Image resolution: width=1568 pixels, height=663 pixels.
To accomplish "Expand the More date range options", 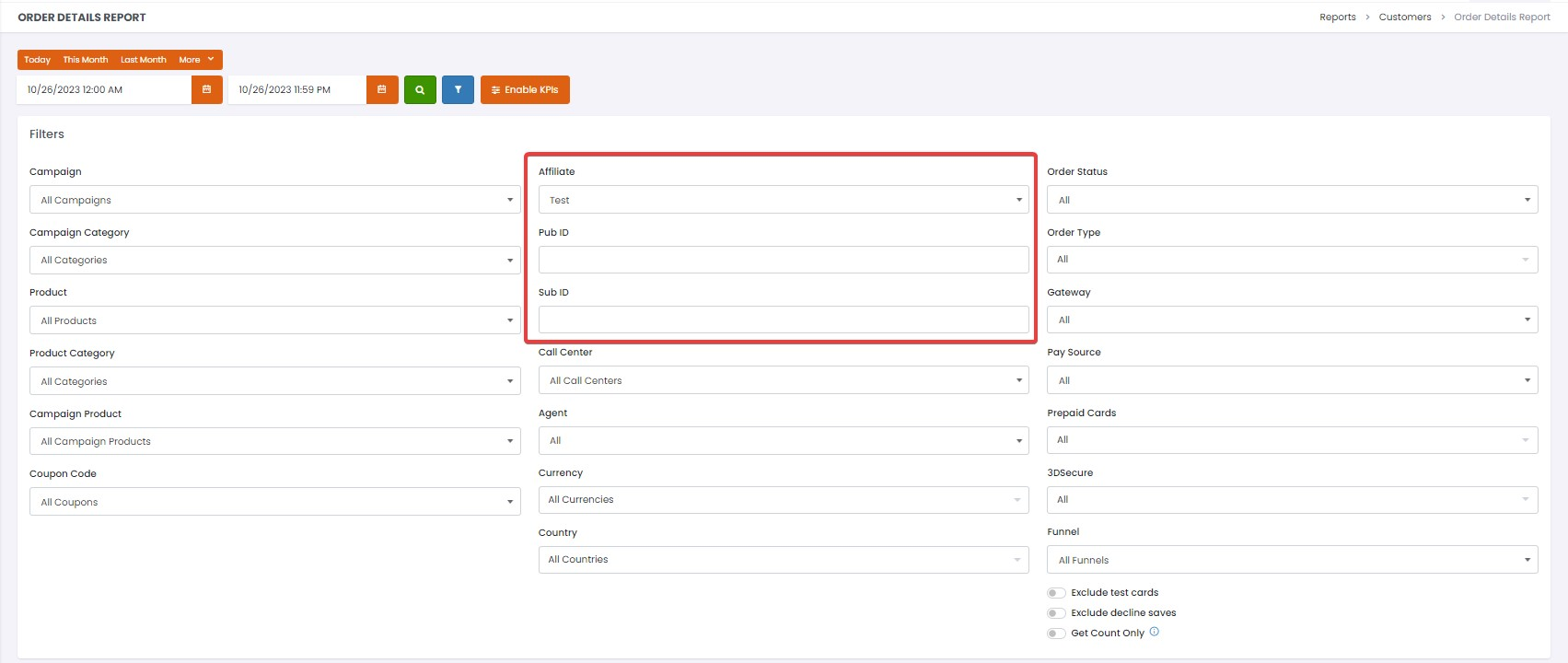I will [196, 60].
